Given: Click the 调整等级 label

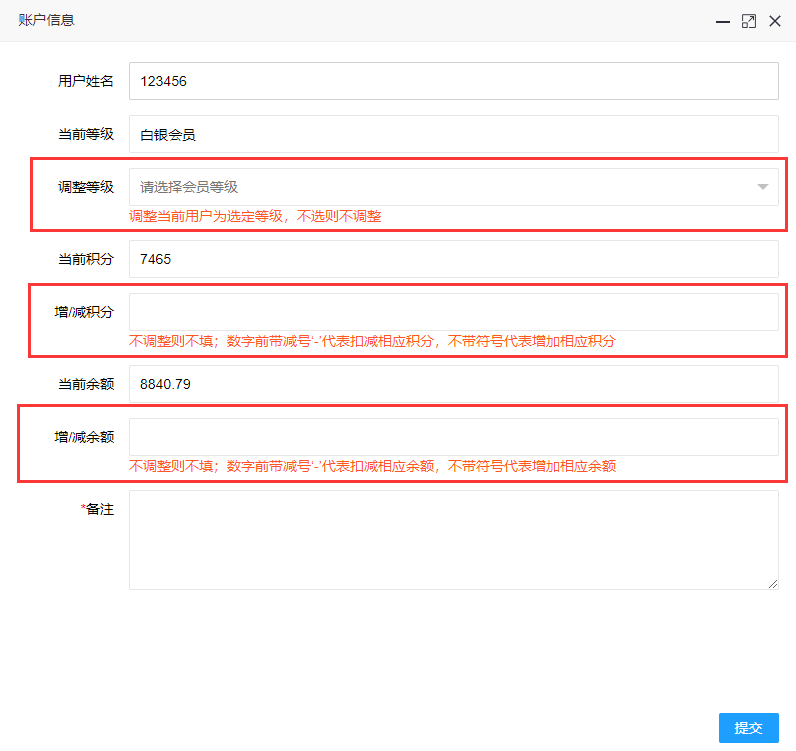Looking at the screenshot, I should (86, 187).
